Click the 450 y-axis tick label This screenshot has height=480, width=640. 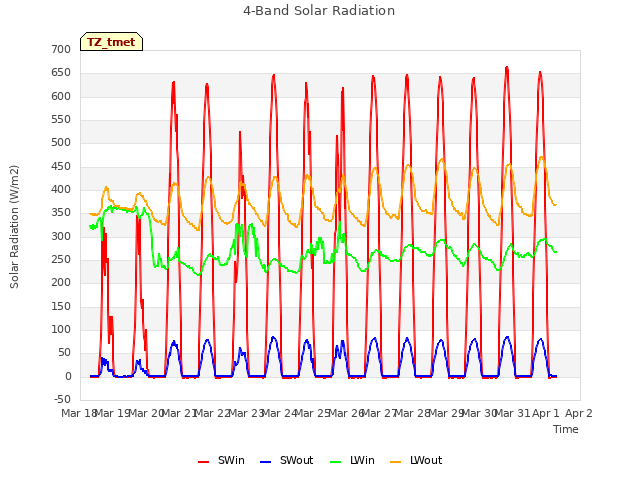61,167
